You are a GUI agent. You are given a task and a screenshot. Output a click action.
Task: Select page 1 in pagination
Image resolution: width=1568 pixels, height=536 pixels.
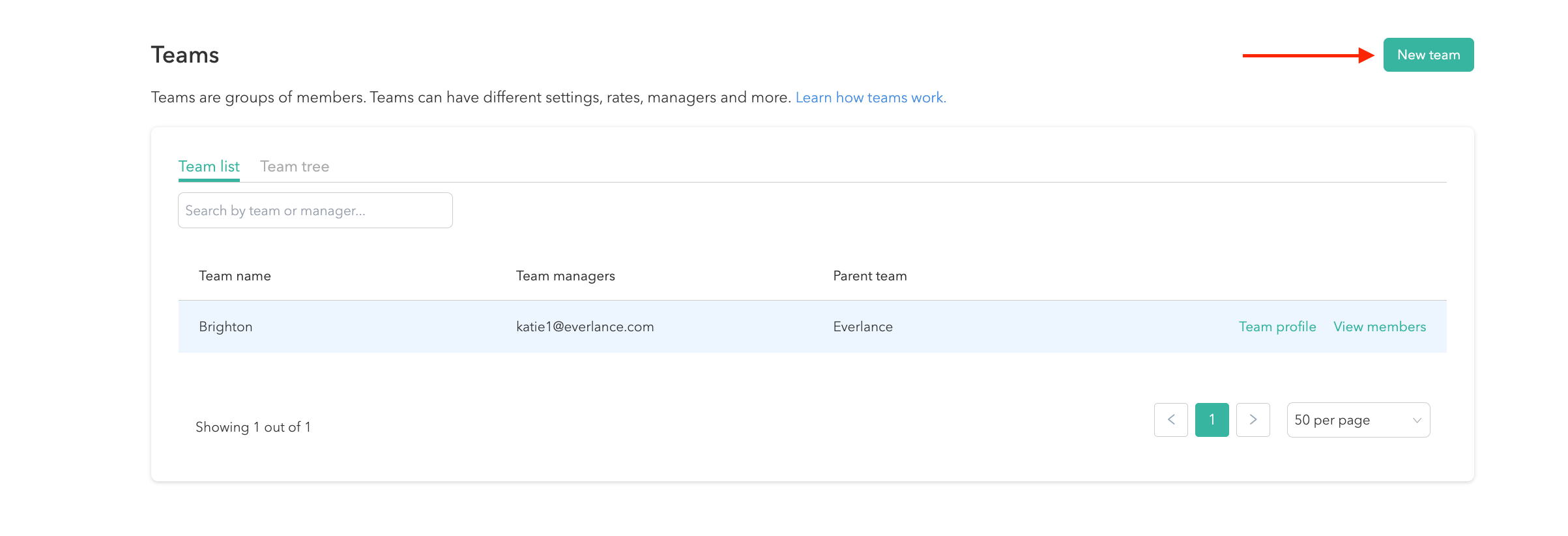click(1212, 420)
